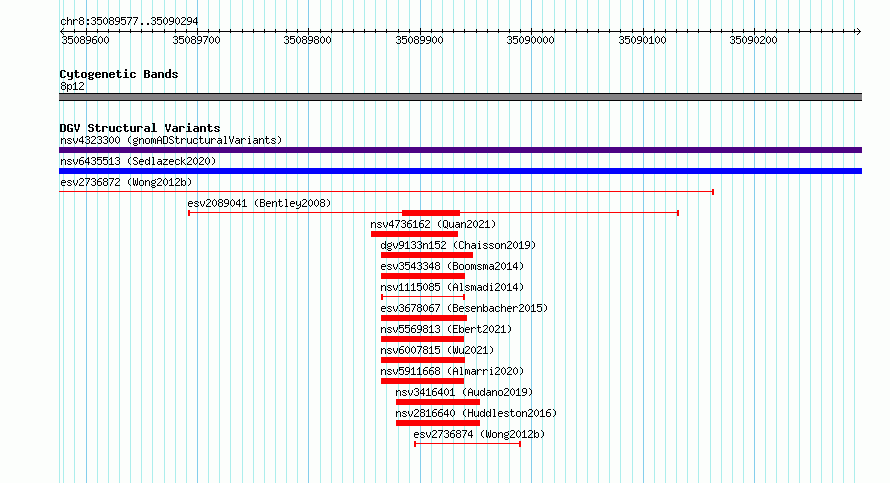
Task: Open esv2736874 Wong2012b label
Action: (479, 434)
